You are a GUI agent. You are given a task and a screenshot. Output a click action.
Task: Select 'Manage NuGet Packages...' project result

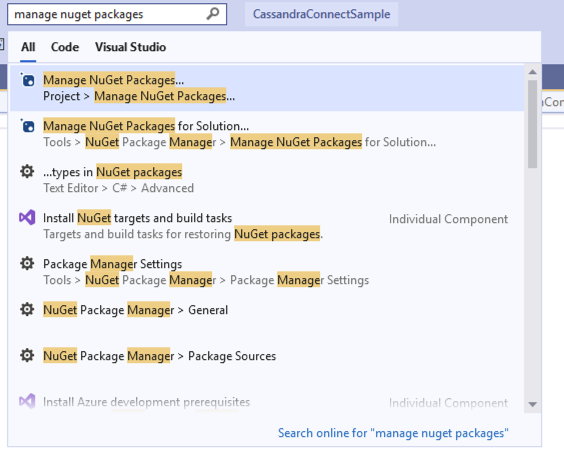click(267, 88)
